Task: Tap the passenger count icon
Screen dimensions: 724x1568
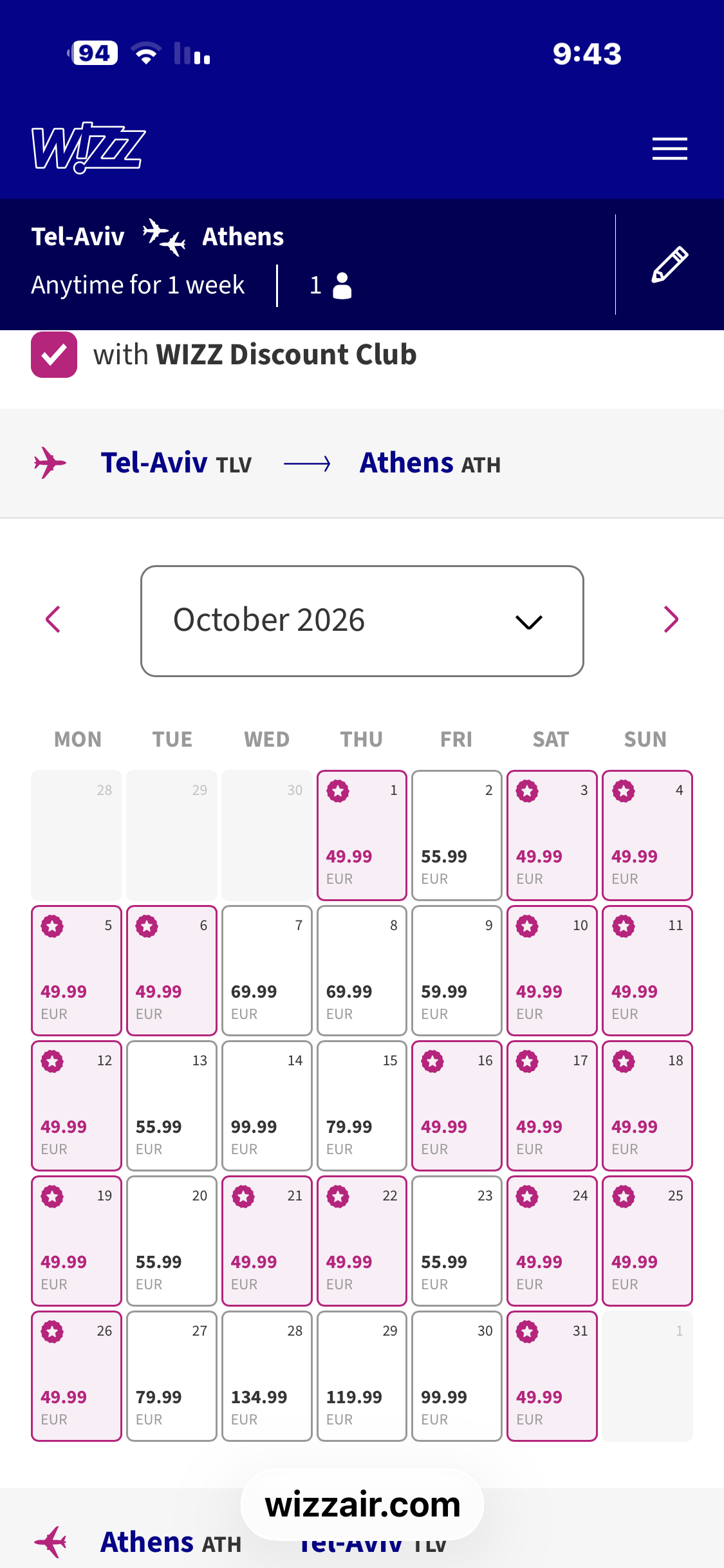Action: (342, 285)
